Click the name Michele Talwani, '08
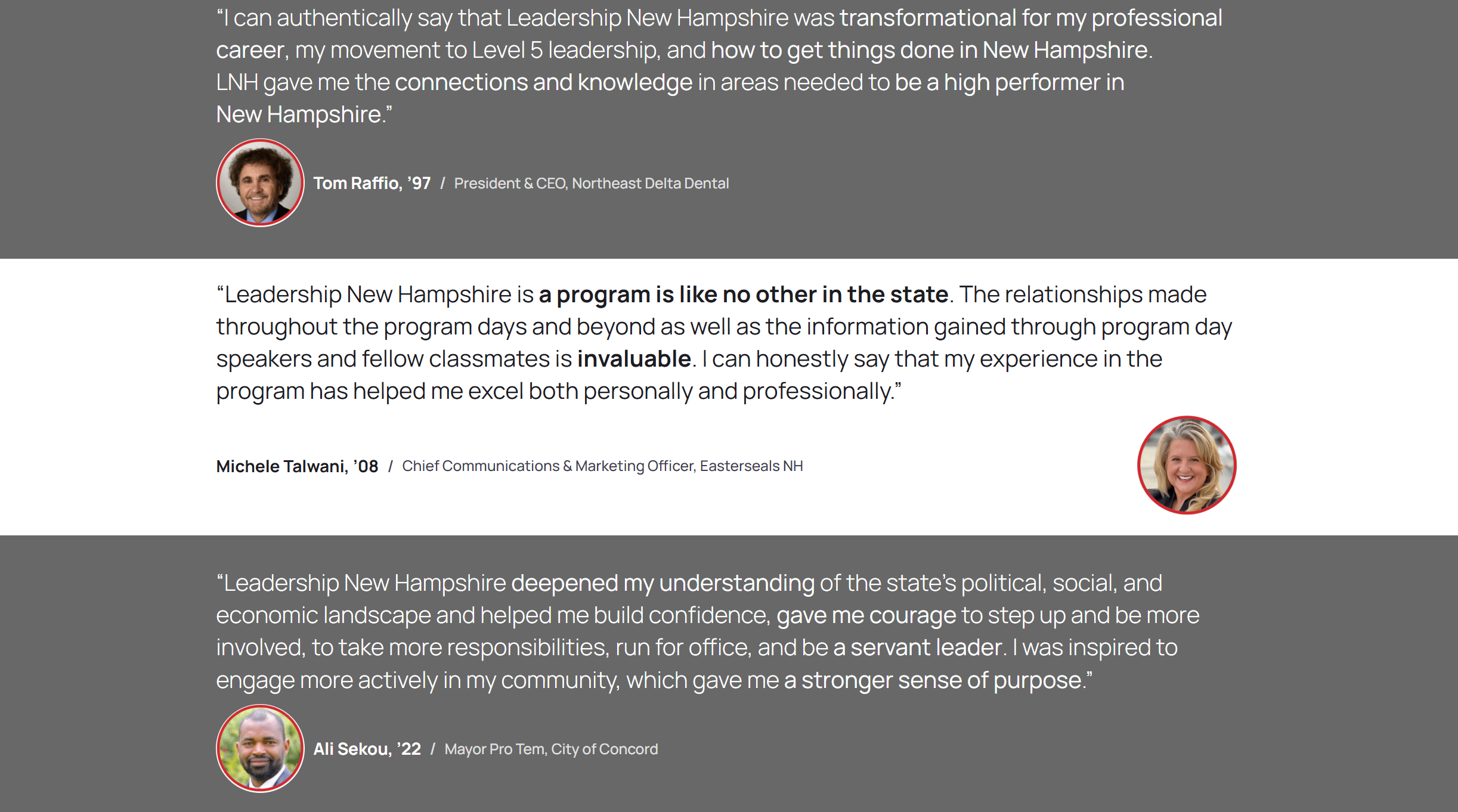Screen dimensions: 1458x812 click(297, 466)
